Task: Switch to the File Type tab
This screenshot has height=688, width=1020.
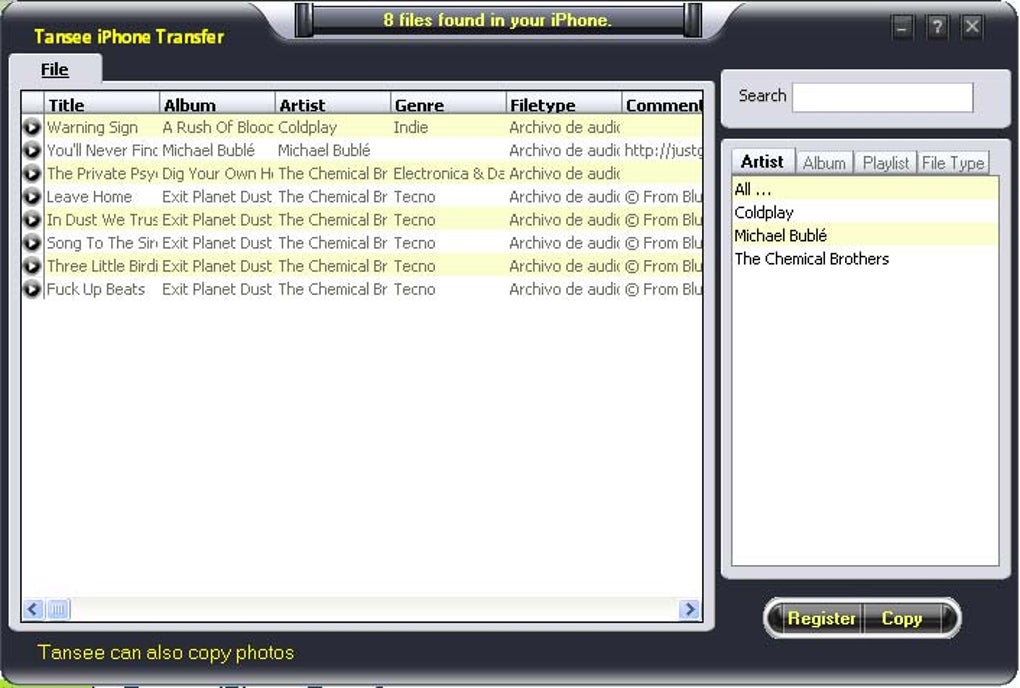Action: [953, 163]
